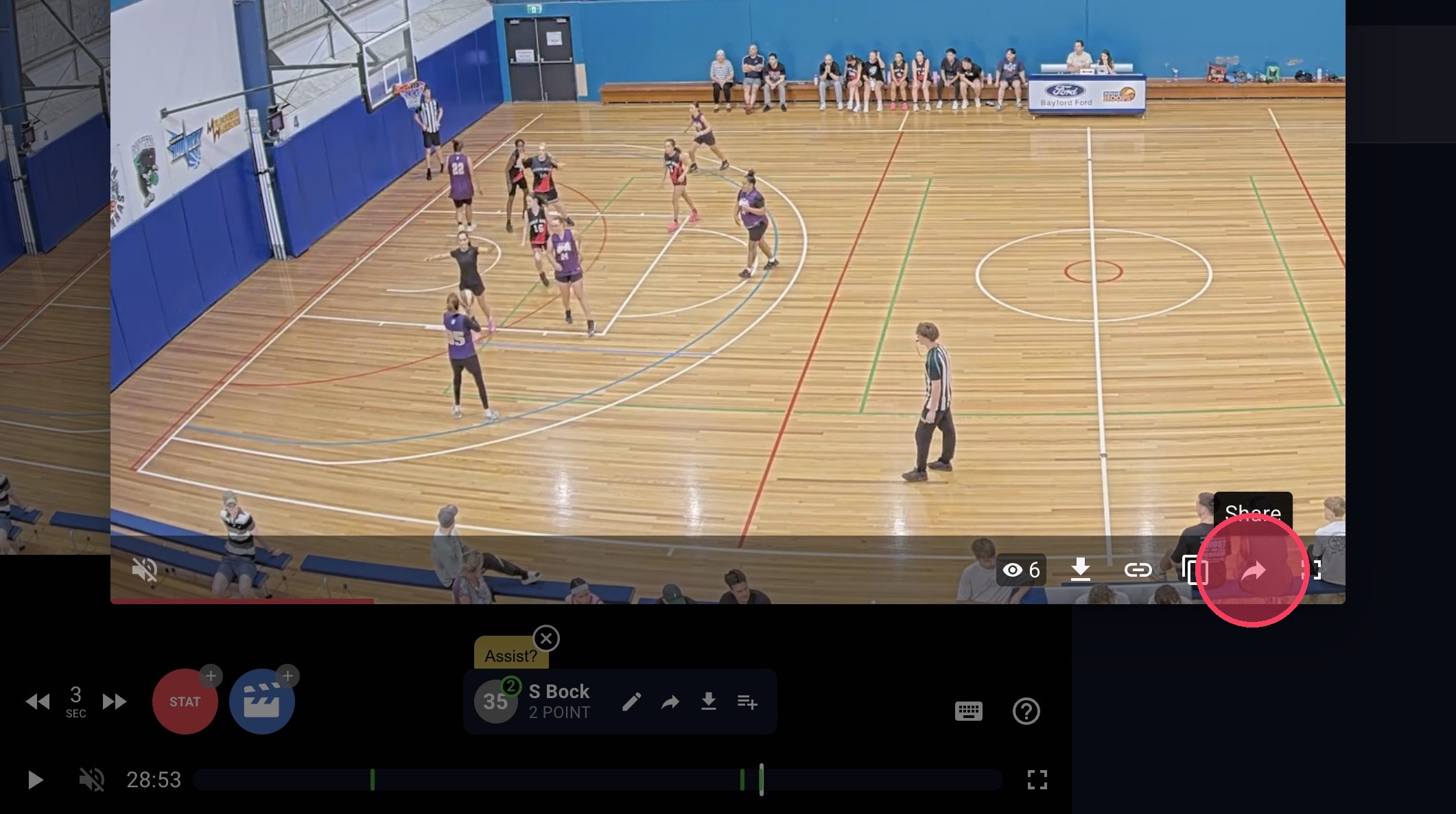Viewport: 1456px width, 814px height.
Task: Copy clip link using chain icon
Action: (1137, 570)
